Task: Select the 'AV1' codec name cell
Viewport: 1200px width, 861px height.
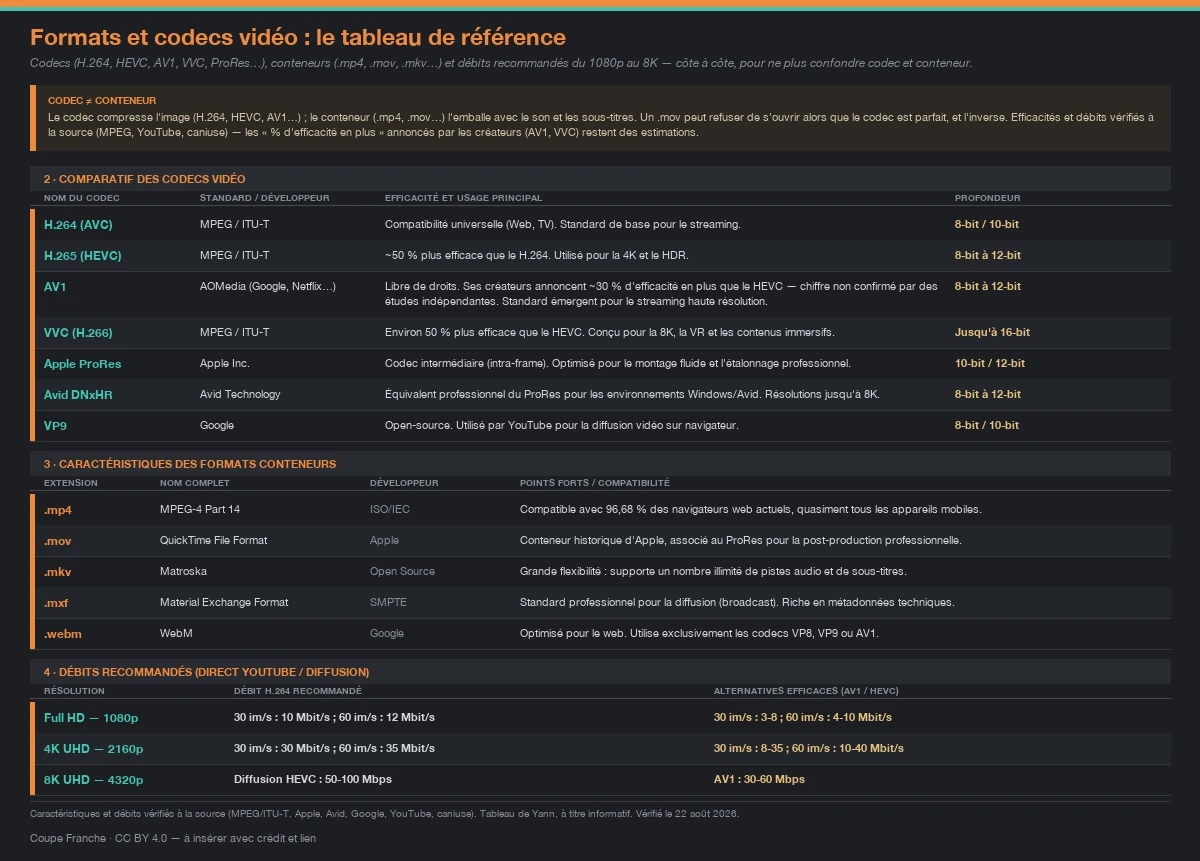Action: point(55,287)
